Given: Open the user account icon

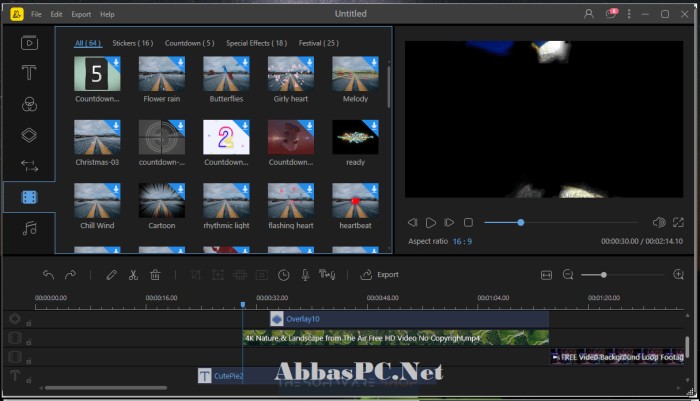Looking at the screenshot, I should [589, 14].
